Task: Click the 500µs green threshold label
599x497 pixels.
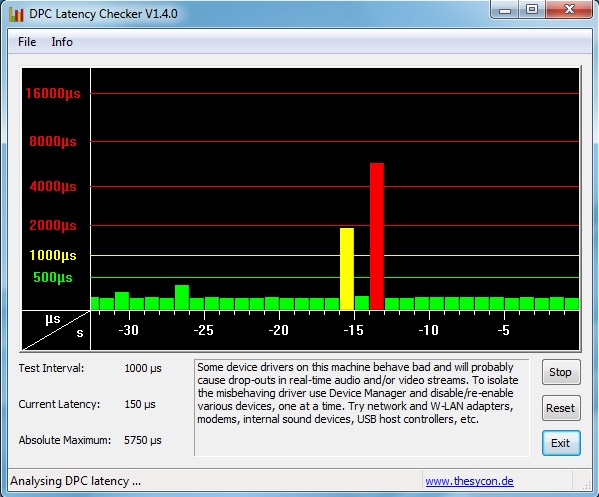Action: click(x=53, y=277)
